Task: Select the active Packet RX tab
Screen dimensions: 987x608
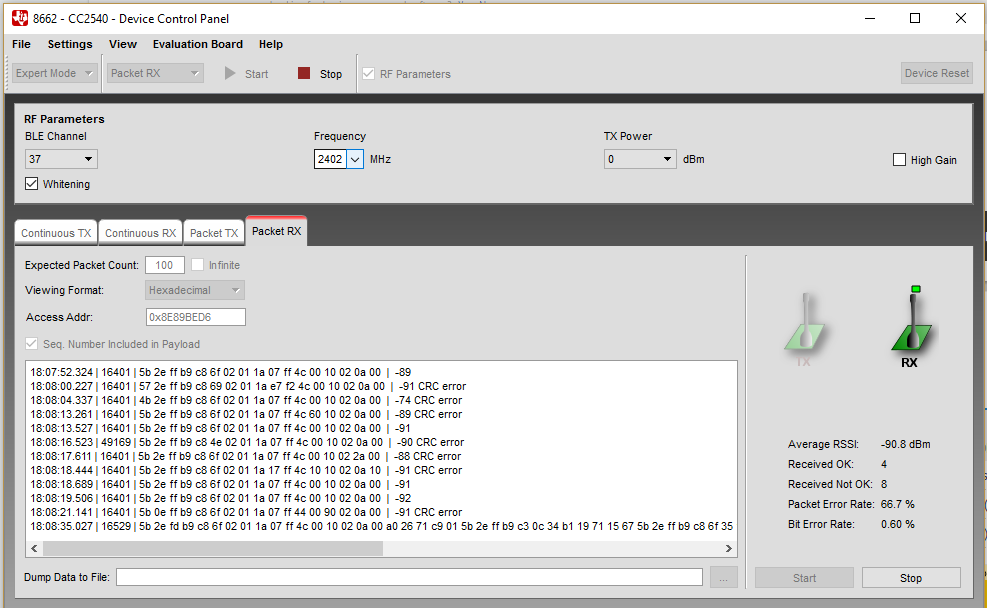Action: (x=276, y=231)
